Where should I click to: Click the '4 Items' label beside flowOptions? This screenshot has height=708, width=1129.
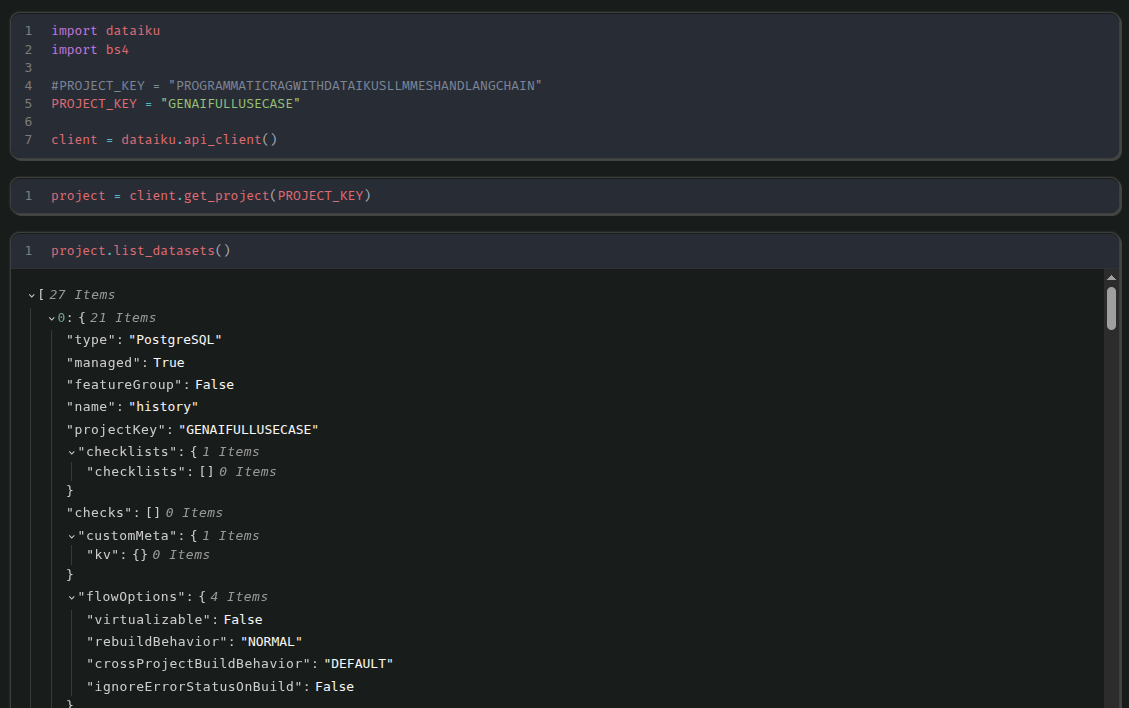coord(239,597)
